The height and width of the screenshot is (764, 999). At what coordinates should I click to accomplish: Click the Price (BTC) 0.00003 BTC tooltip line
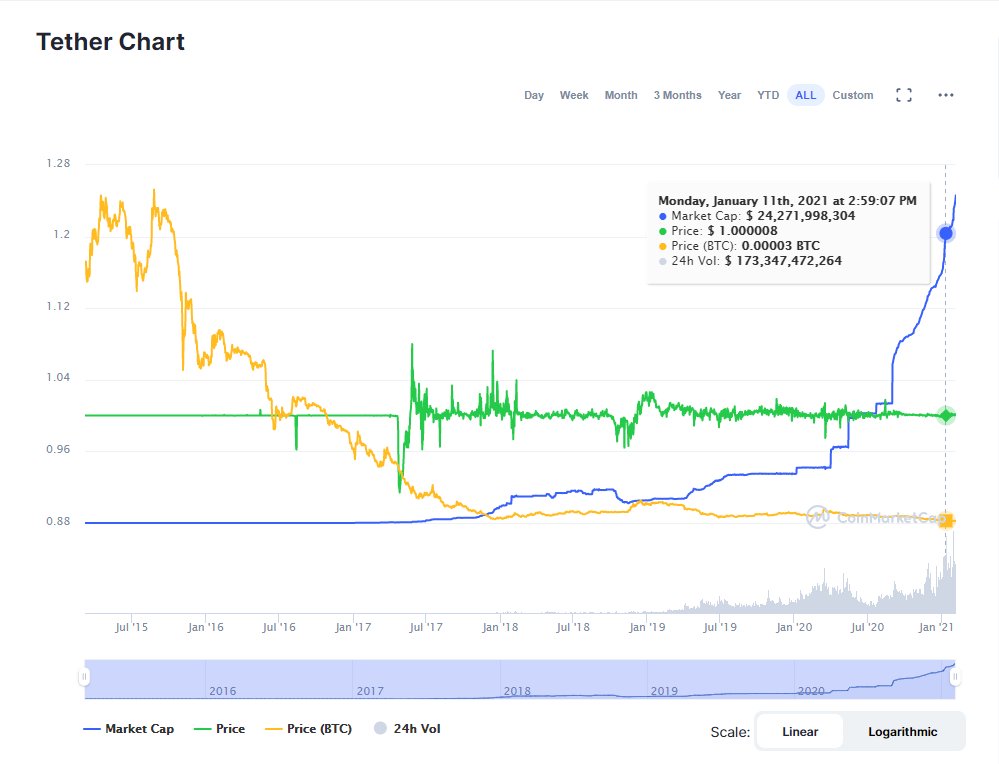[x=739, y=246]
